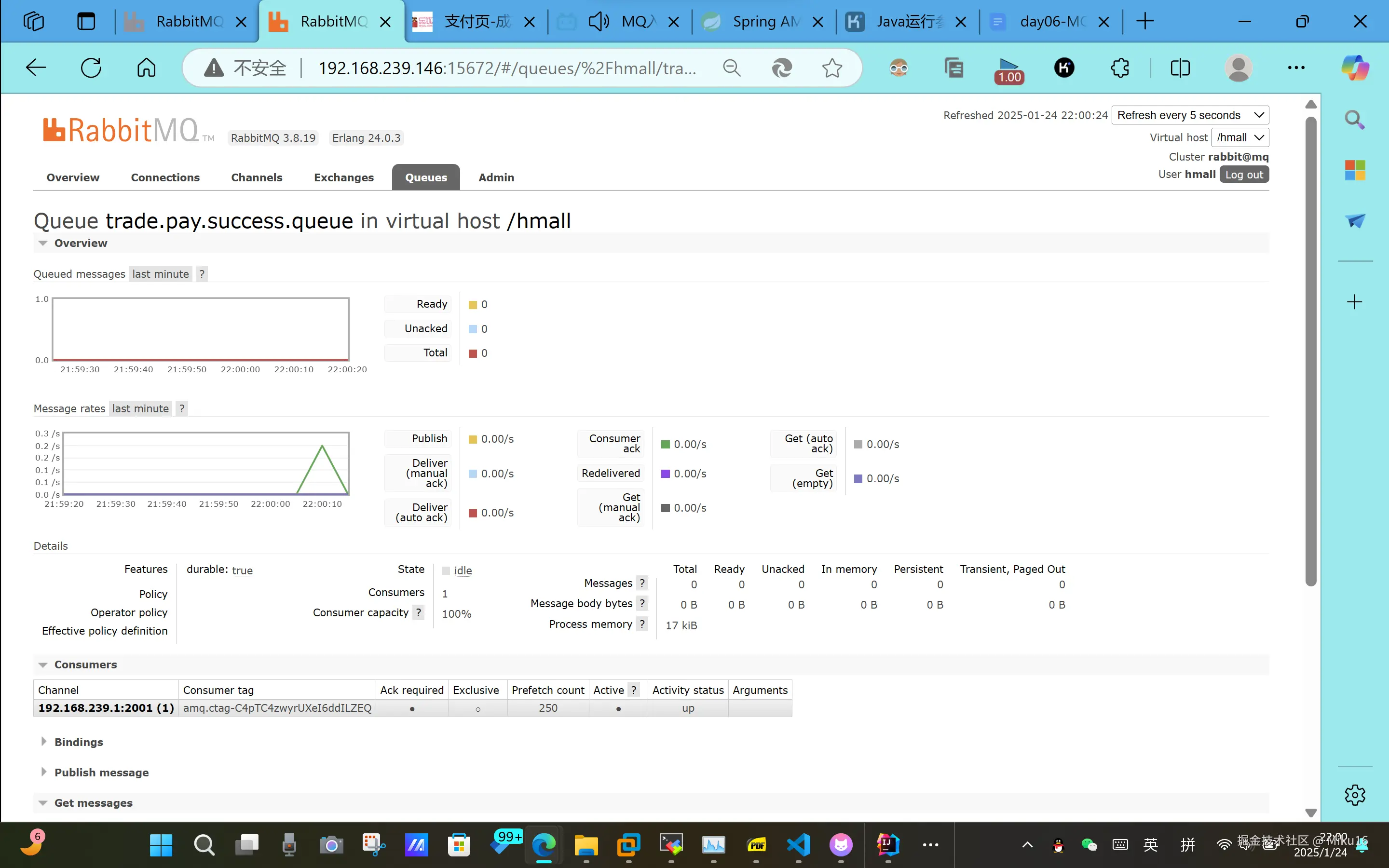Click the split screen icon

pos(1180,68)
